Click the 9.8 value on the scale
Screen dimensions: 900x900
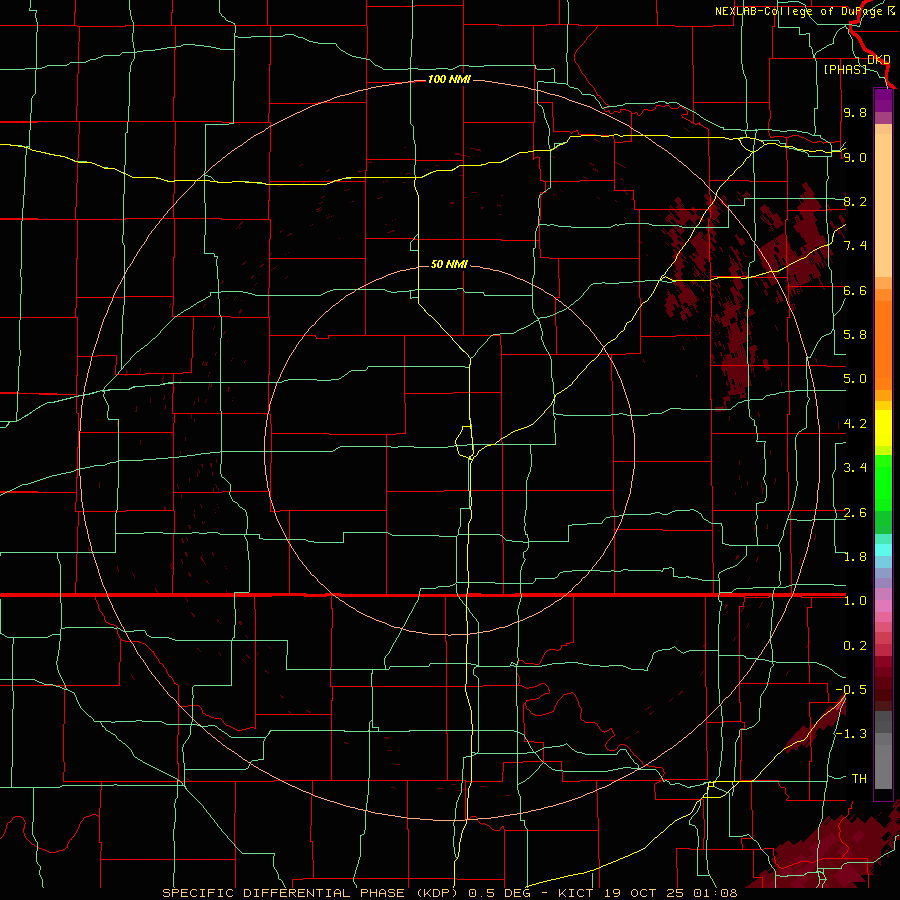855,112
